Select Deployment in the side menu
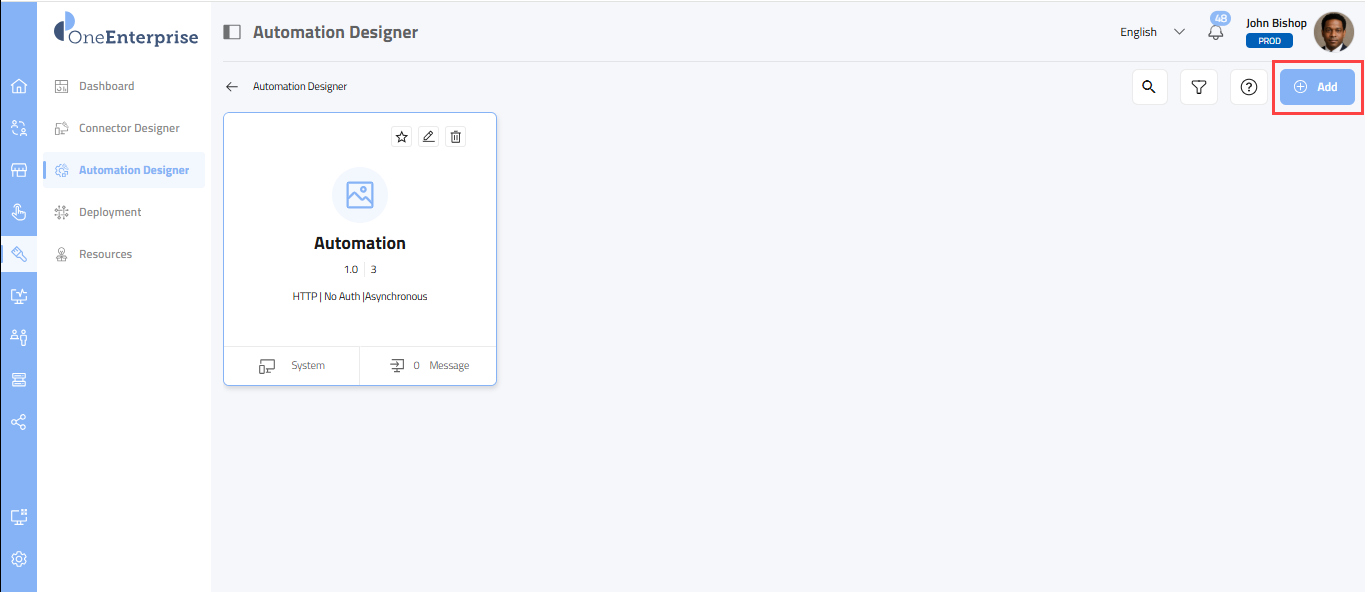 (x=110, y=212)
